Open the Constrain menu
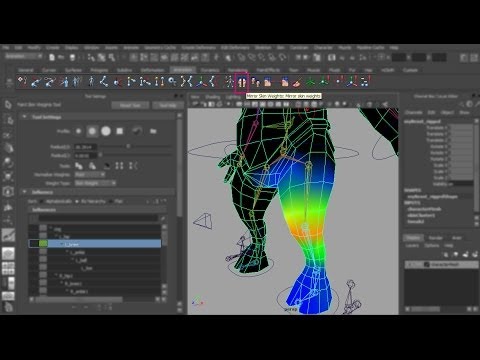Image resolution: width=480 pixels, height=360 pixels. pos(299,48)
